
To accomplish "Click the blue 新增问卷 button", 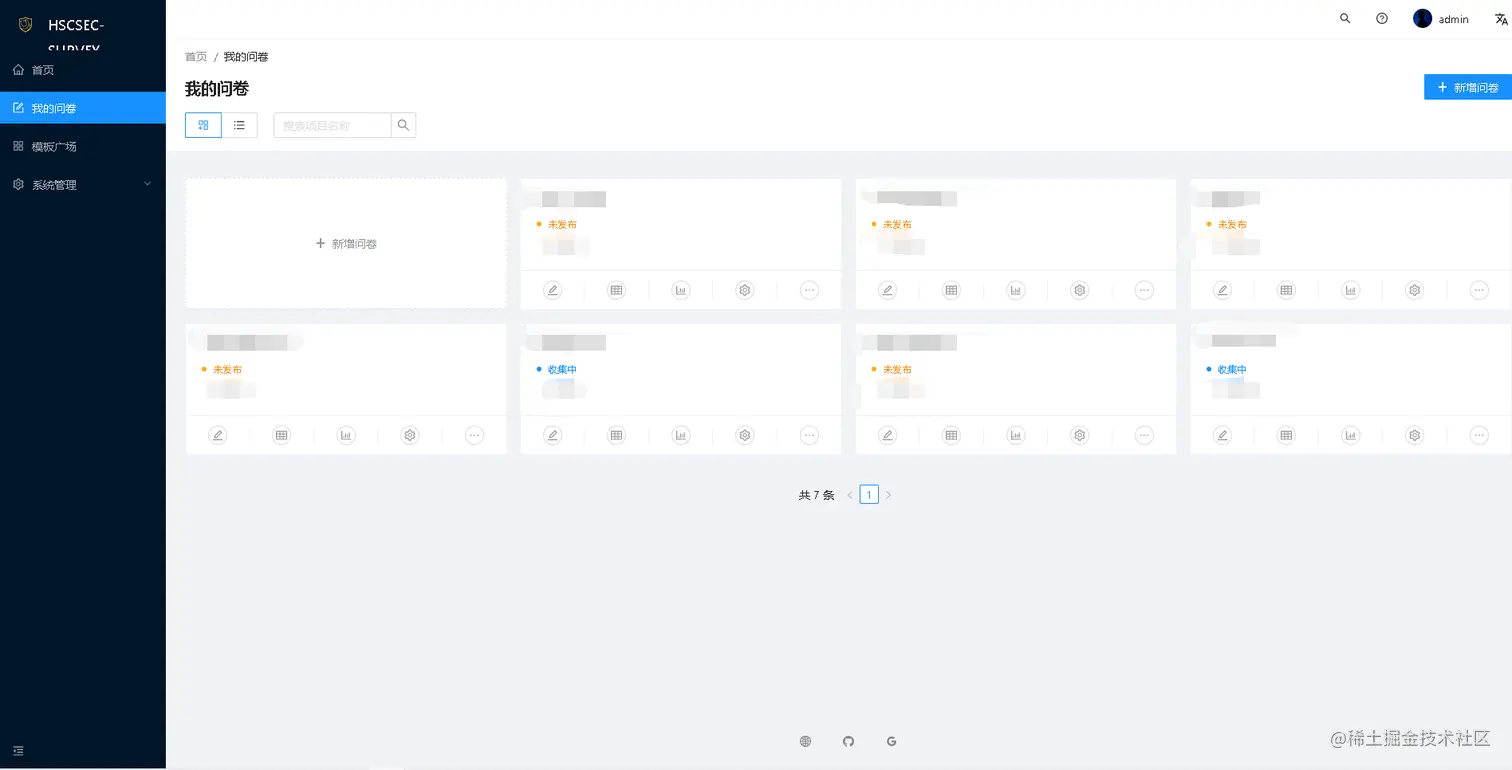I will pos(1468,88).
